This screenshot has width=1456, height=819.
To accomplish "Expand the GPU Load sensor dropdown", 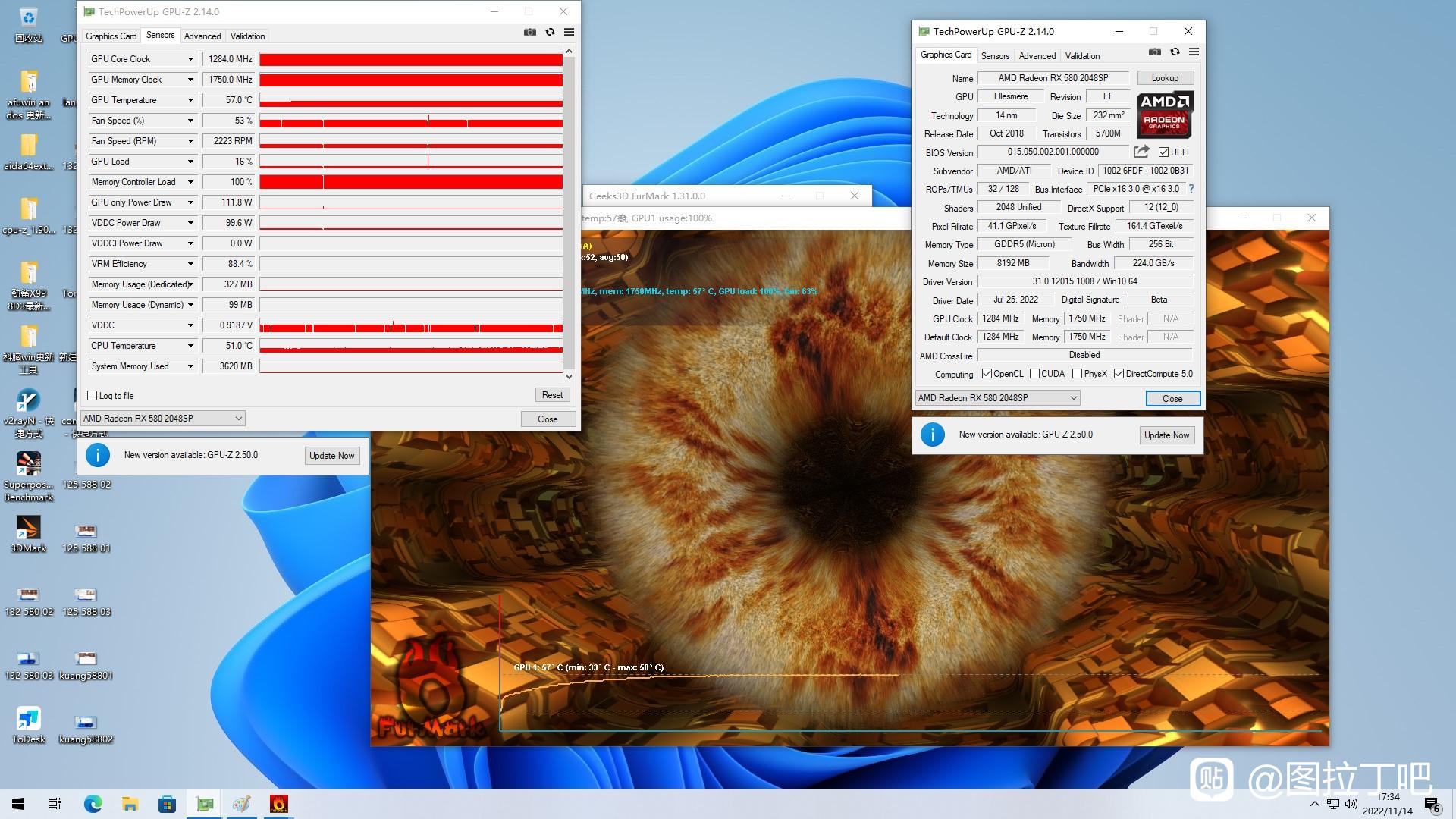I will pyautogui.click(x=190, y=162).
